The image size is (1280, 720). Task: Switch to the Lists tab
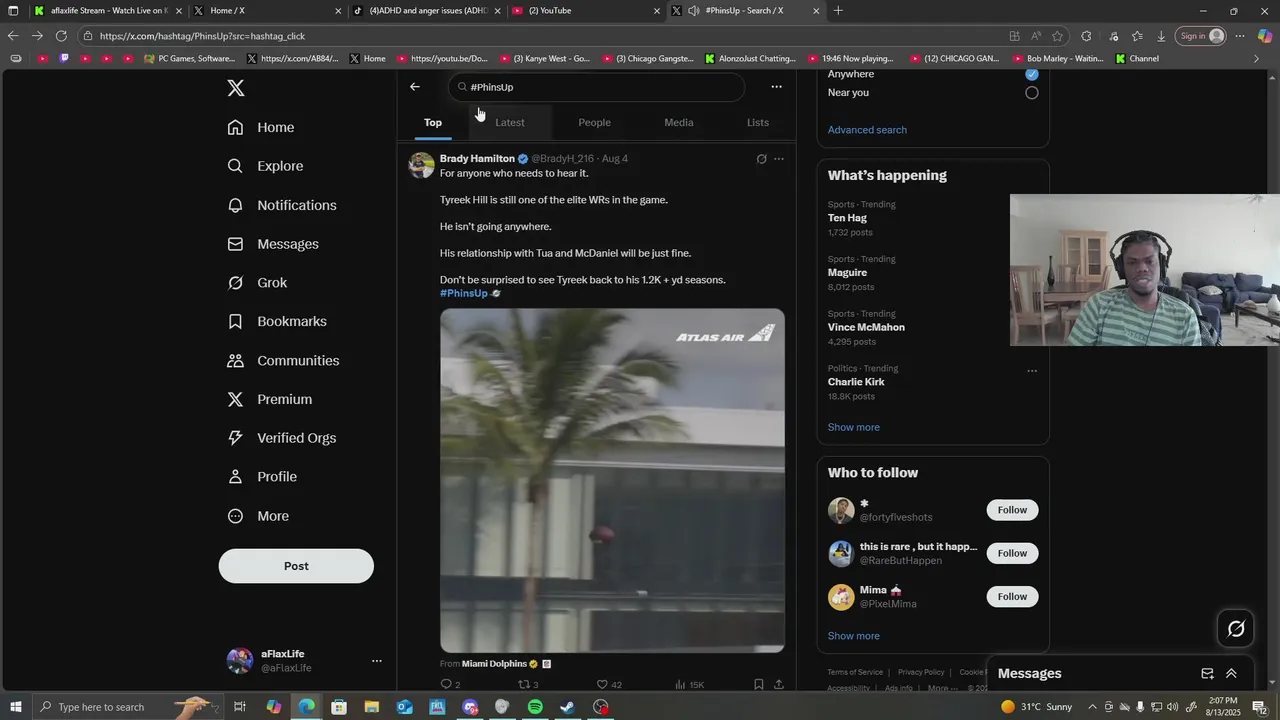point(758,122)
